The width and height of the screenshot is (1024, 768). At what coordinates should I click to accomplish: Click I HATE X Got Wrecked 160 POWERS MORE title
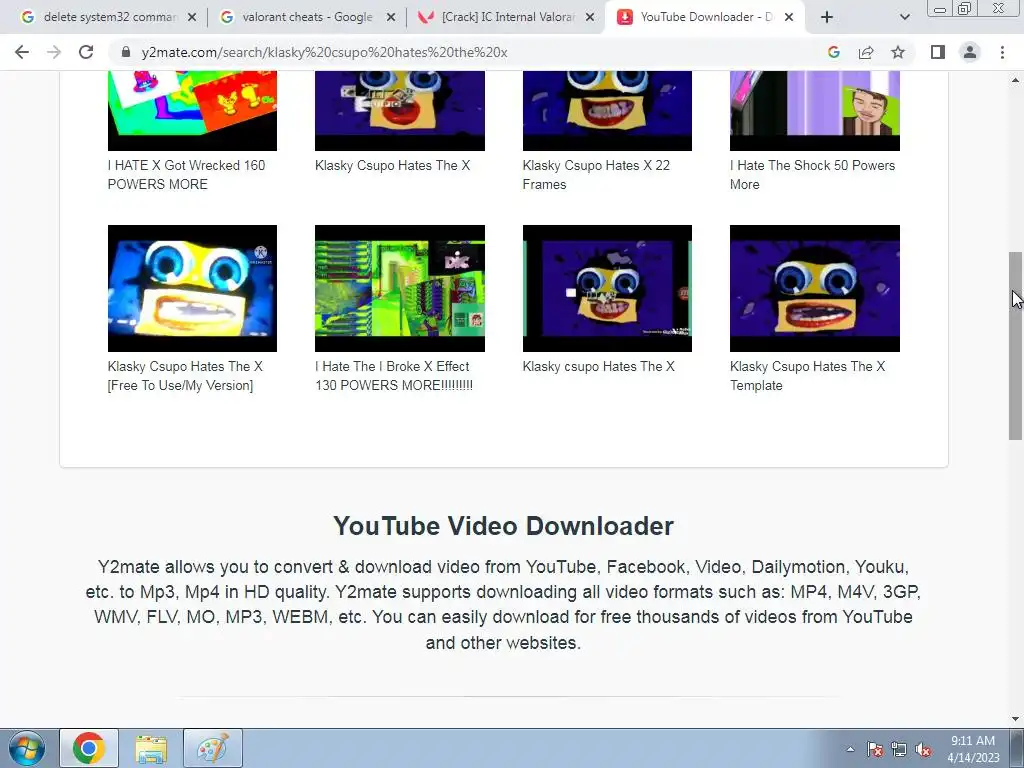pyautogui.click(x=186, y=175)
